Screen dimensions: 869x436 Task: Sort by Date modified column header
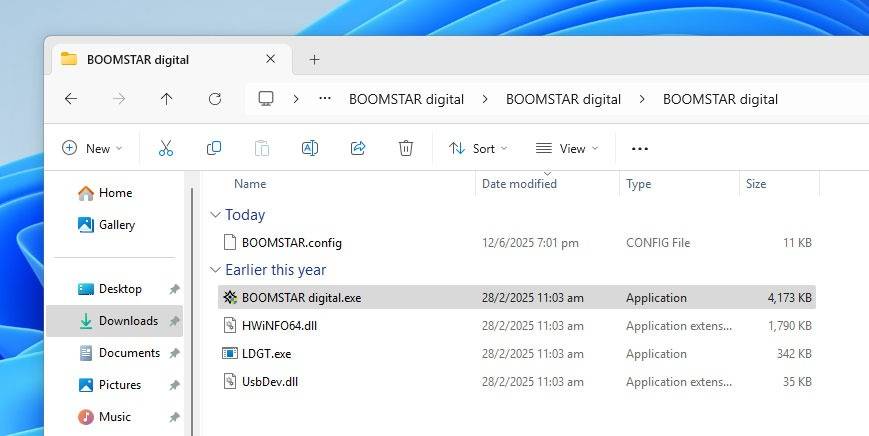tap(519, 184)
